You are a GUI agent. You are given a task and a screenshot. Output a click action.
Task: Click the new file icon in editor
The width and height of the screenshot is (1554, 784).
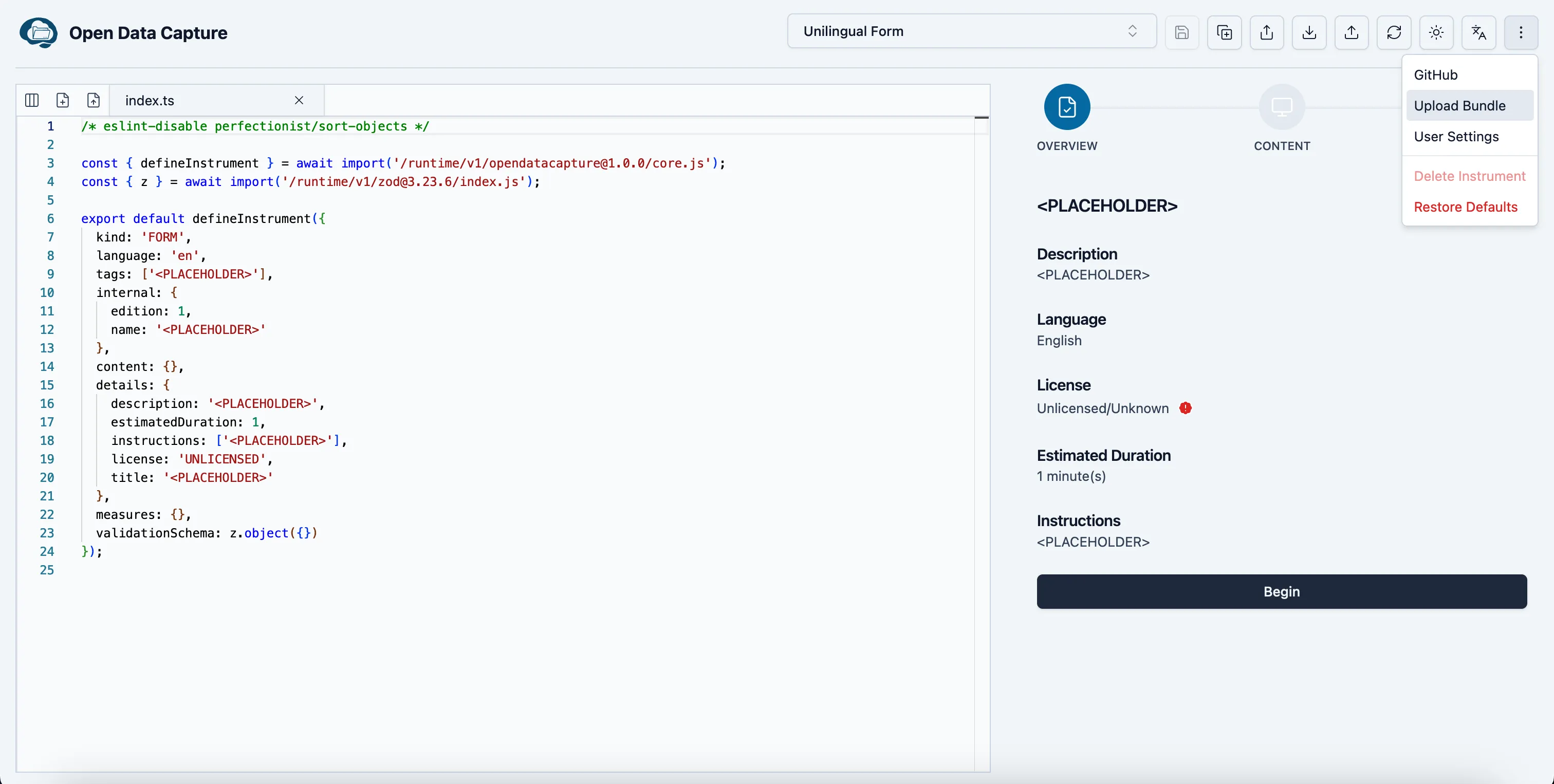62,100
